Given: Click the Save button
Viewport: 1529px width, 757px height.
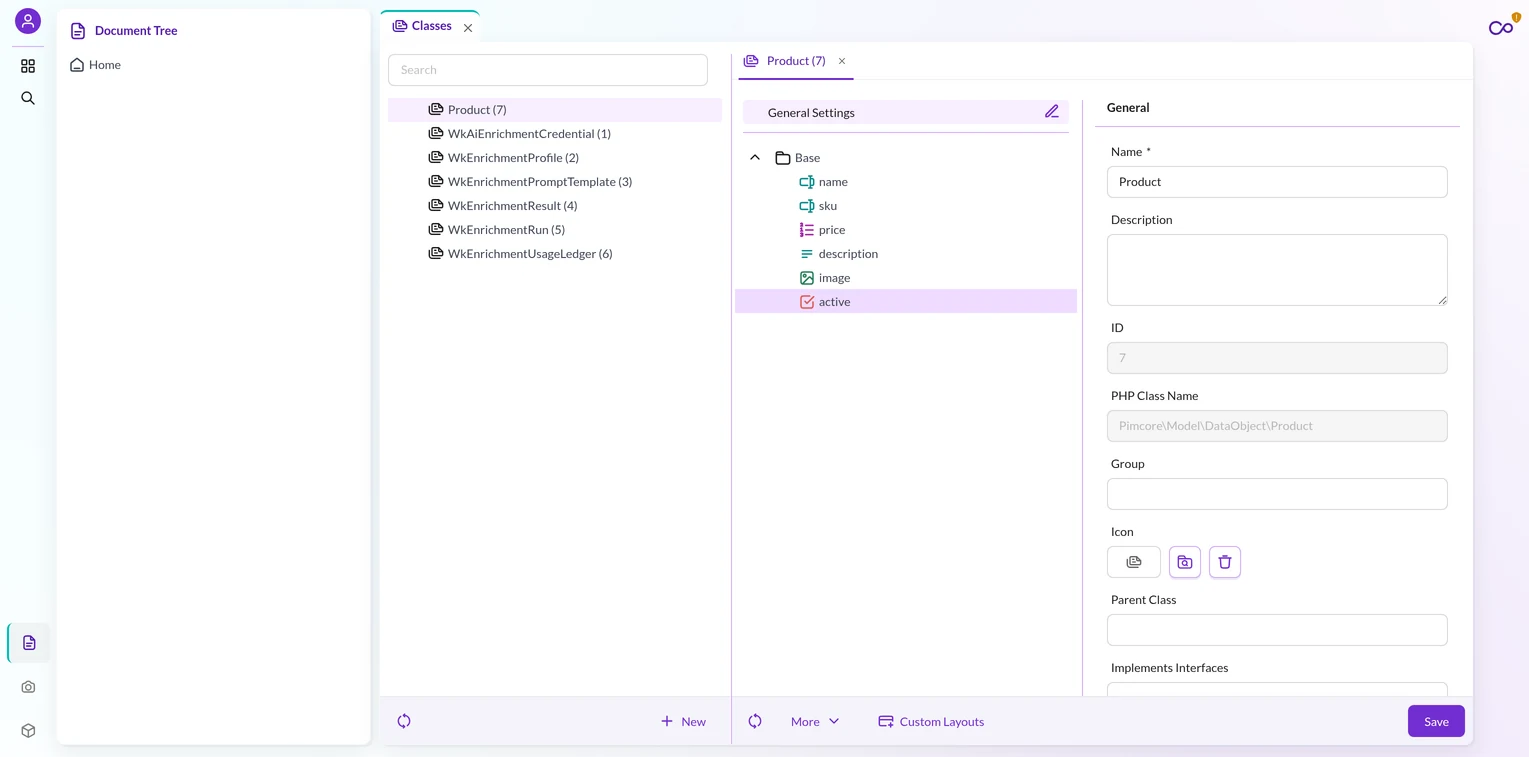Looking at the screenshot, I should [1436, 721].
